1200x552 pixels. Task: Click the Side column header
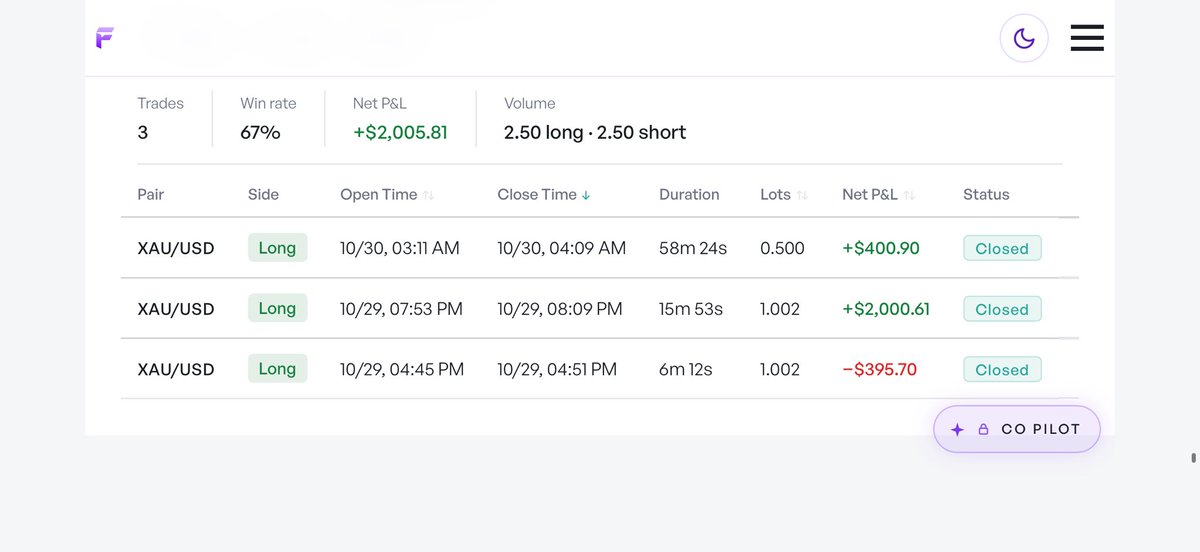(263, 194)
